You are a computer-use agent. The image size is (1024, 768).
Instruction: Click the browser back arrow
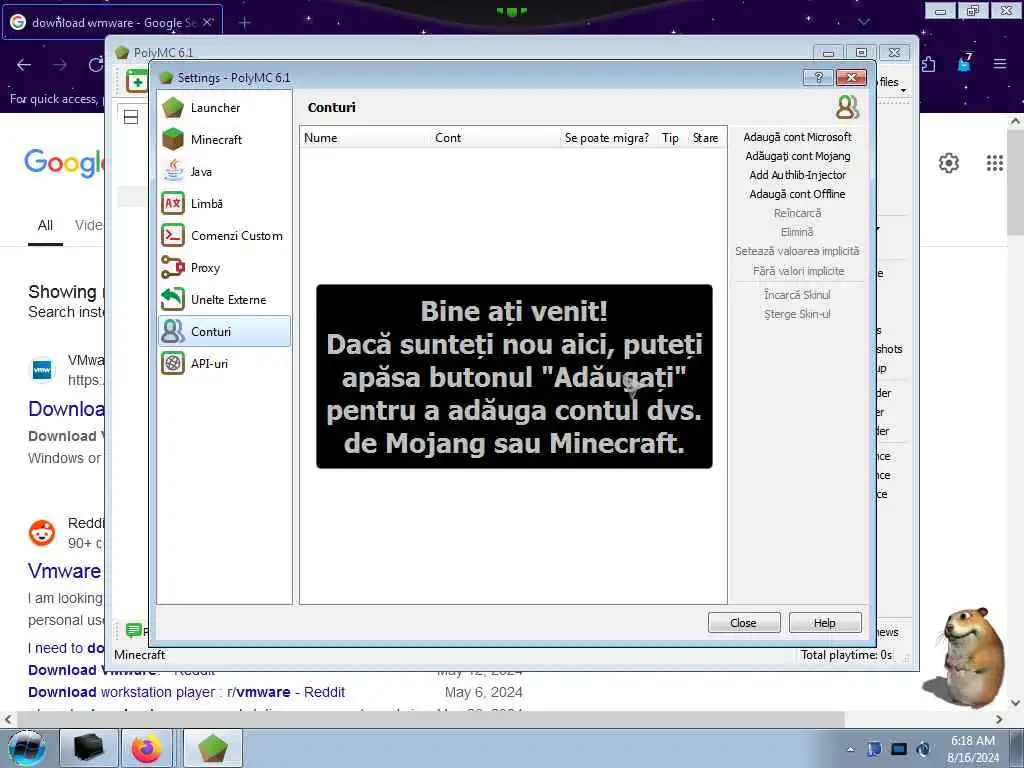(24, 65)
